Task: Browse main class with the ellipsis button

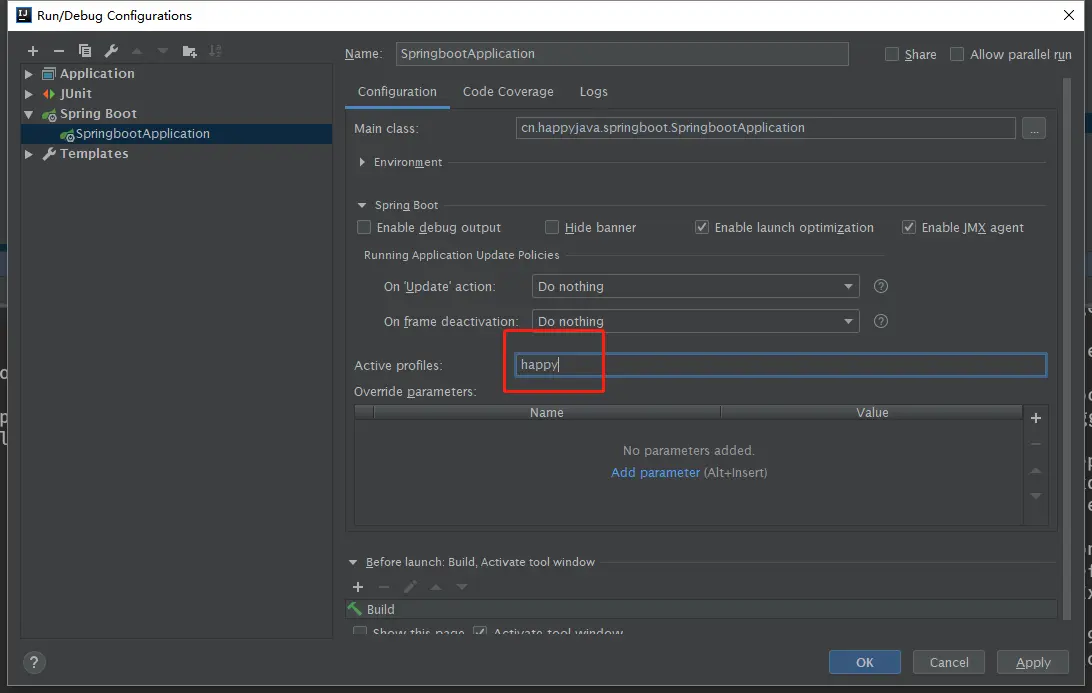Action: coord(1034,128)
